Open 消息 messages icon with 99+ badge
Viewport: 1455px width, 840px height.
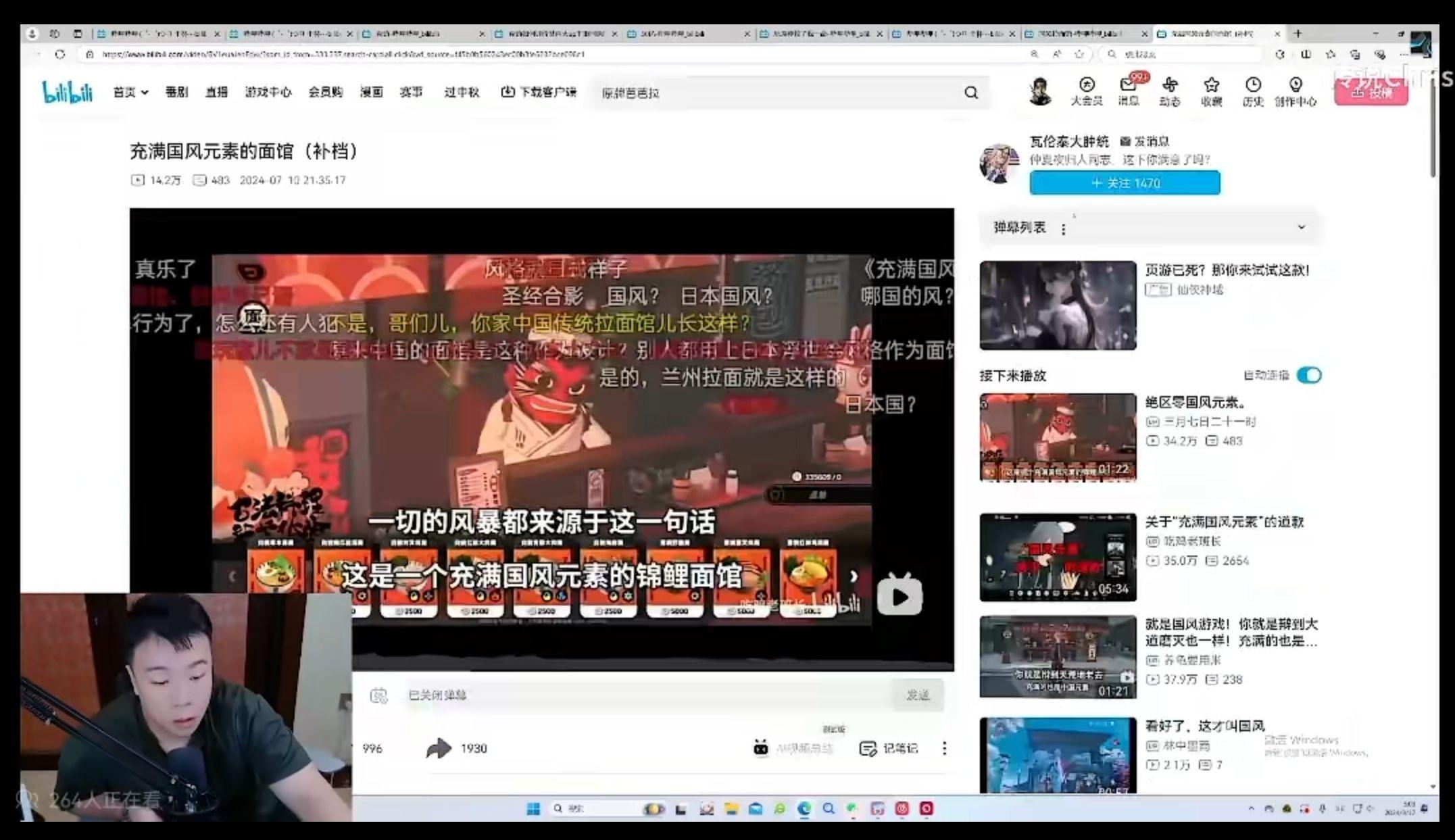click(1128, 91)
